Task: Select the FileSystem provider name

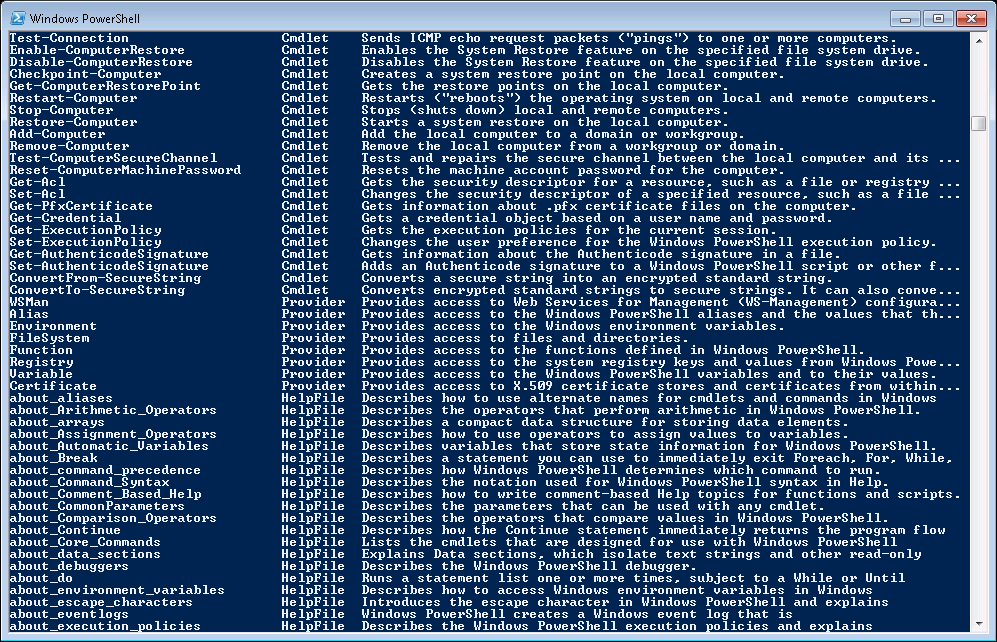Action: tap(49, 338)
